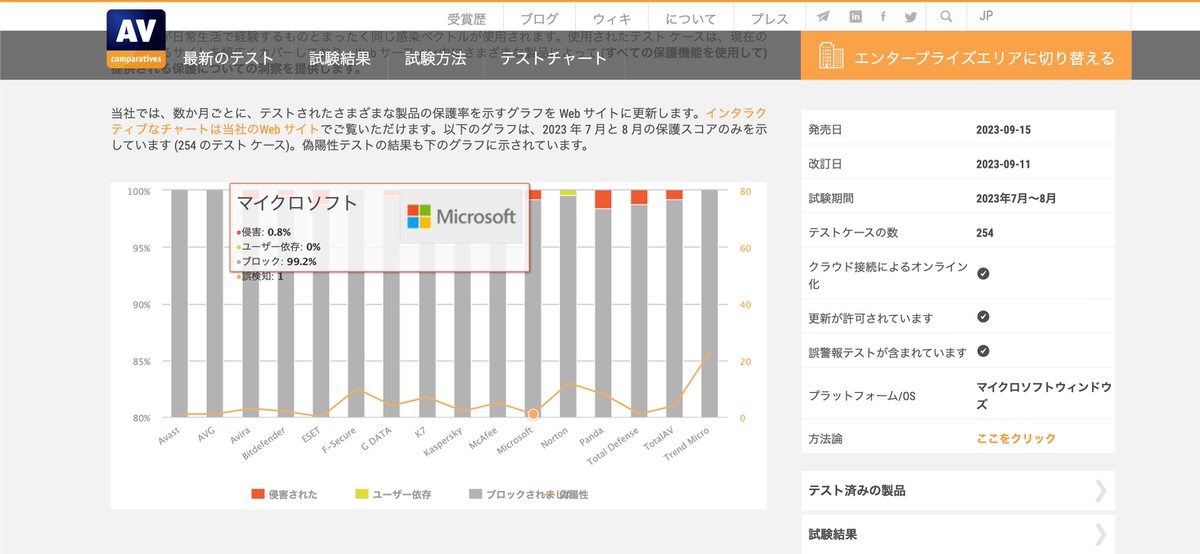The height and width of the screenshot is (554, 1200).
Task: Click the enterprise building icon
Action: pyautogui.click(x=829, y=56)
